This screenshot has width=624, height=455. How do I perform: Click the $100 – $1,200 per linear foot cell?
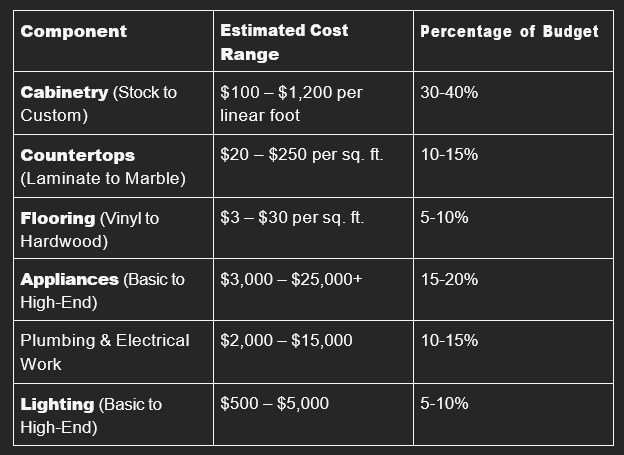pyautogui.click(x=291, y=103)
